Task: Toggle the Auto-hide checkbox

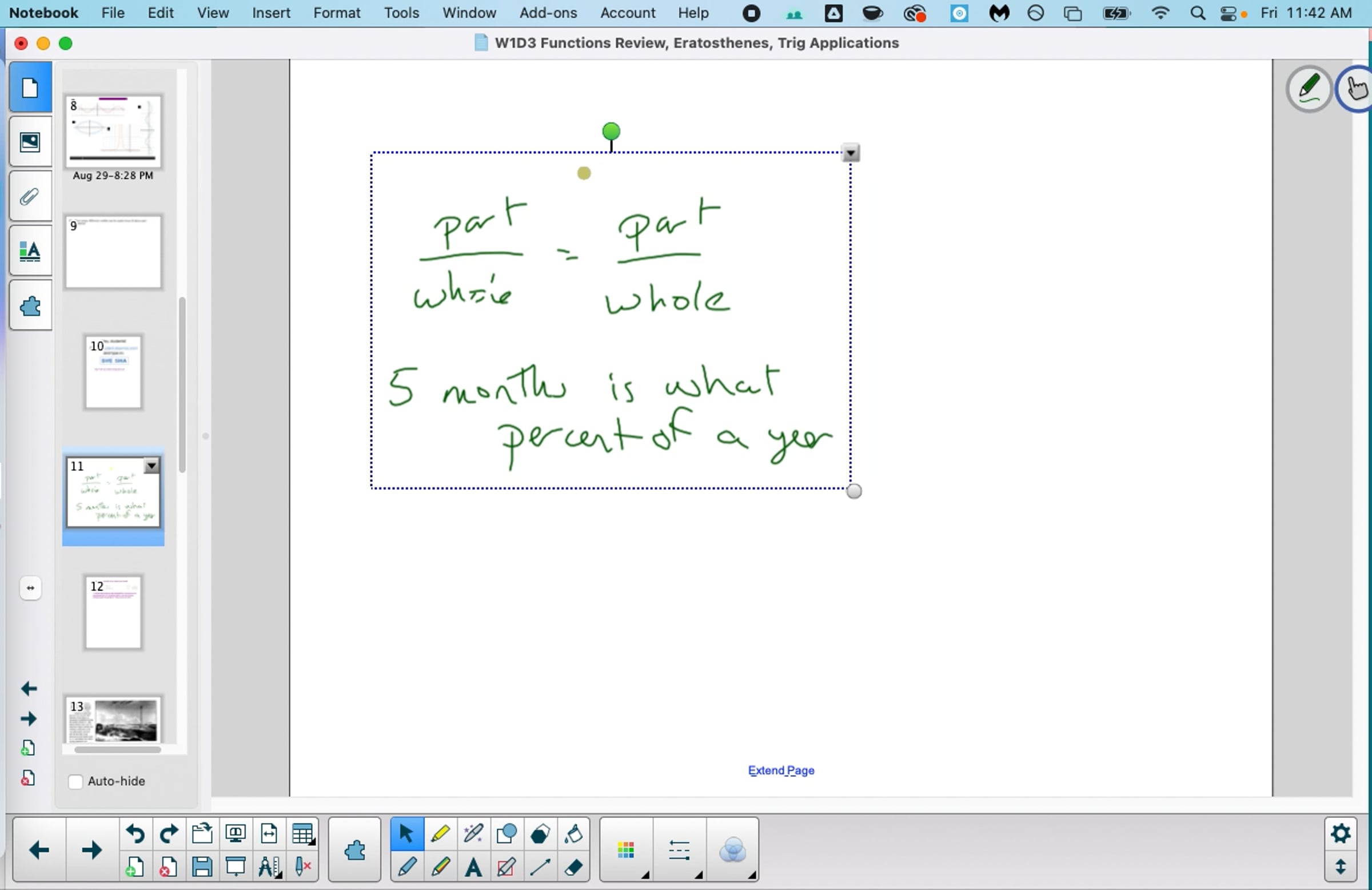Action: (x=75, y=781)
